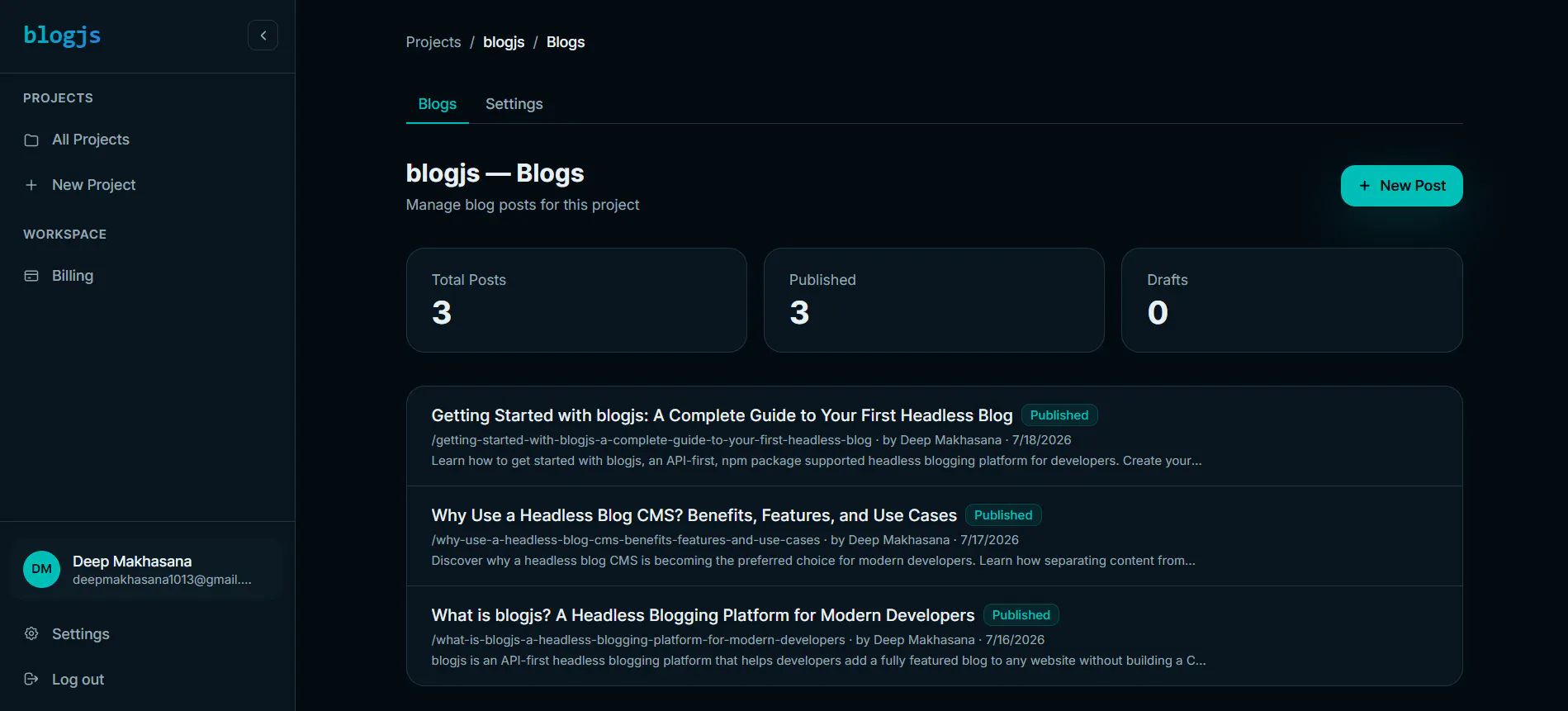Click the 'Learn how to get started' excerpt
This screenshot has width=1568, height=711.
coord(817,461)
